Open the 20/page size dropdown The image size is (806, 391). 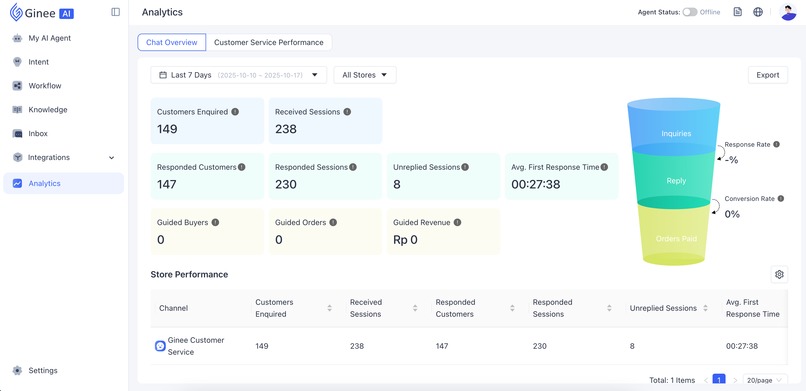765,380
